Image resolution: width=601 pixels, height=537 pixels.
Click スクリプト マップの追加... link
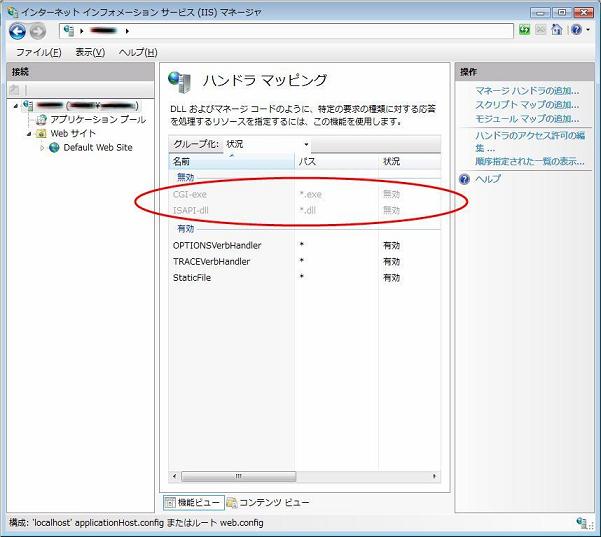coord(527,105)
